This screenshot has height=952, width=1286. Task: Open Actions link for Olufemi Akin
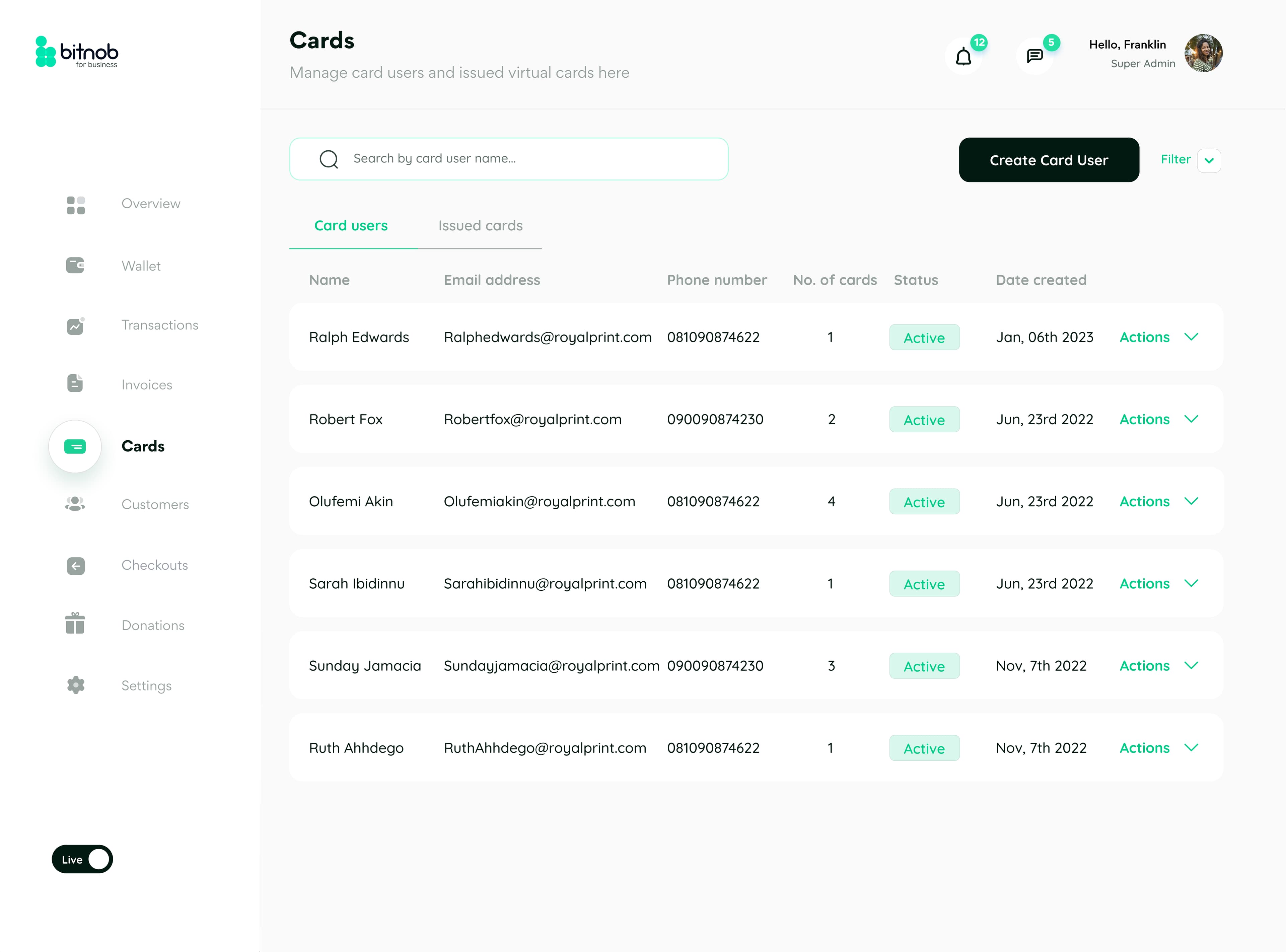point(1144,501)
